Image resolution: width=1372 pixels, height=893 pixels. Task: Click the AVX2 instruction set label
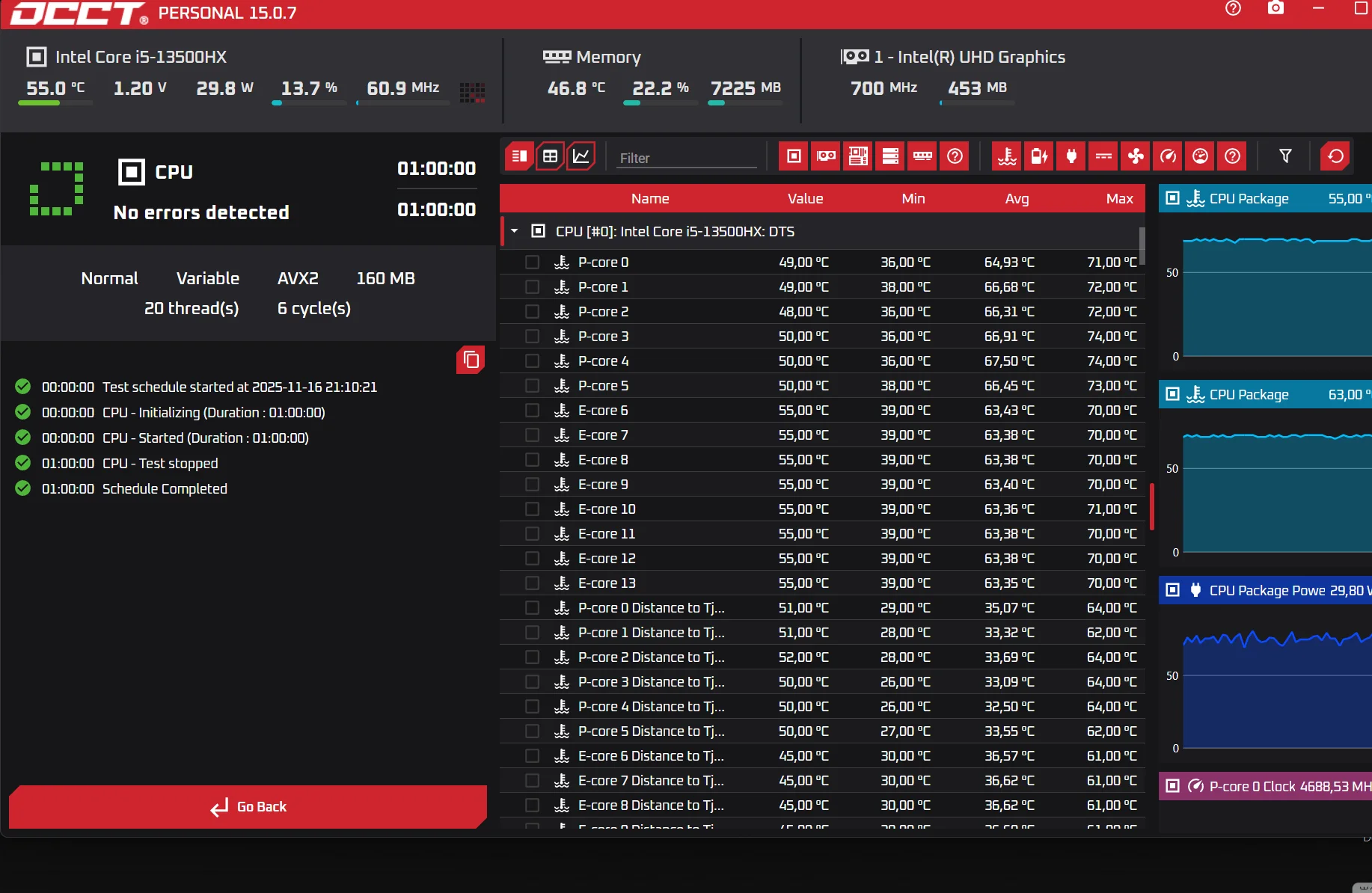298,278
